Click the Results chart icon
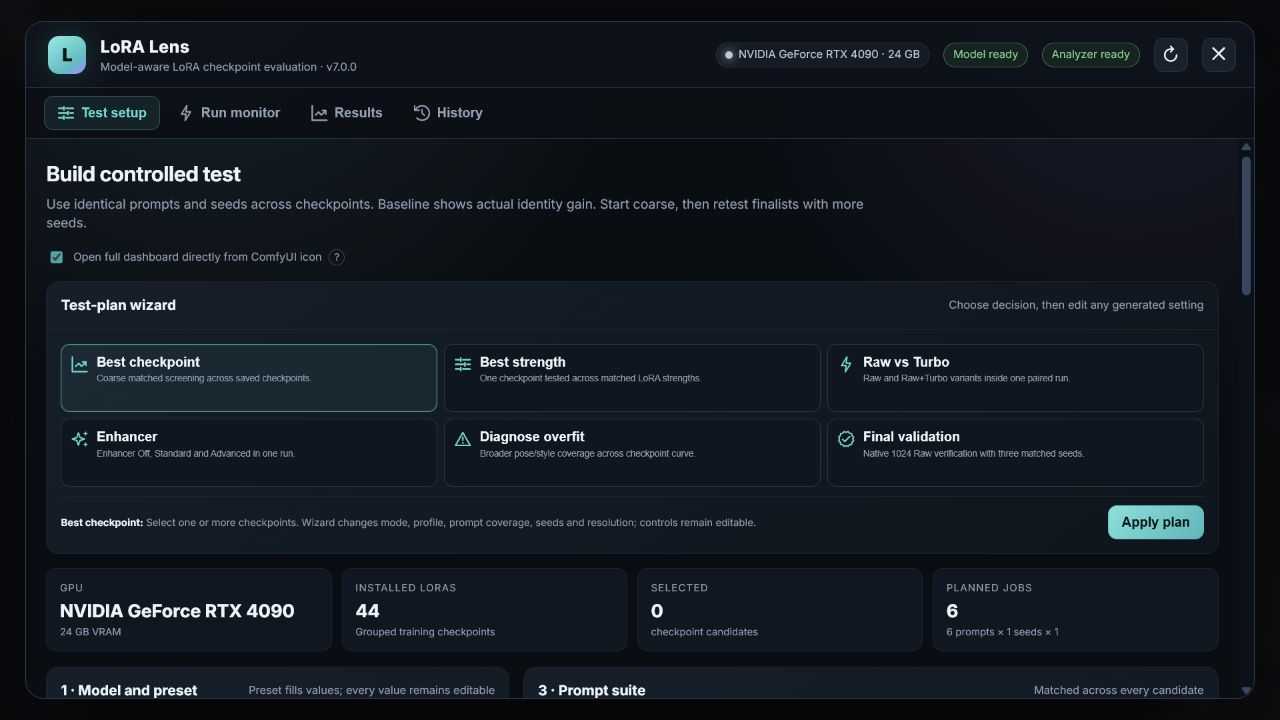1280x720 pixels. pos(319,113)
